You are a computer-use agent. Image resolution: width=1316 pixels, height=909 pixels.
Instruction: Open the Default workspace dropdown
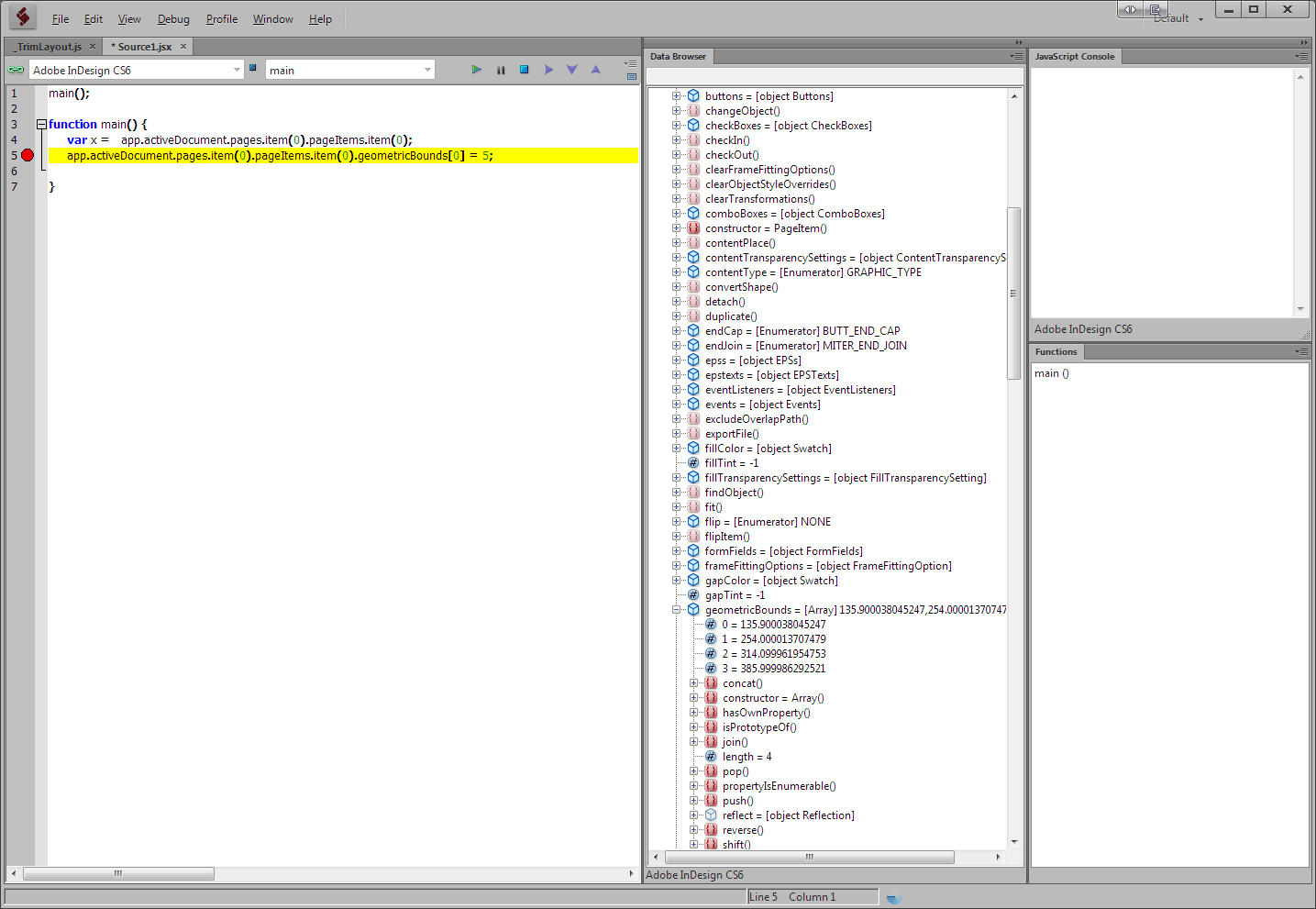tap(1179, 18)
